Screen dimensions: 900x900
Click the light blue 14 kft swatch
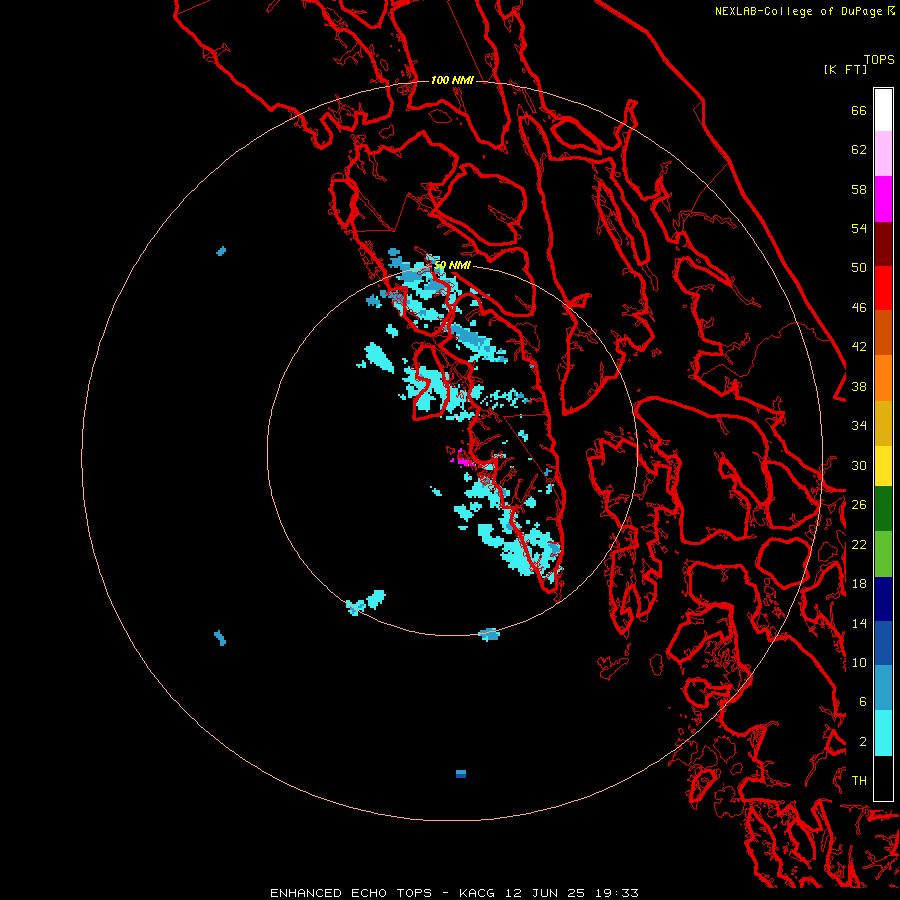(x=883, y=688)
